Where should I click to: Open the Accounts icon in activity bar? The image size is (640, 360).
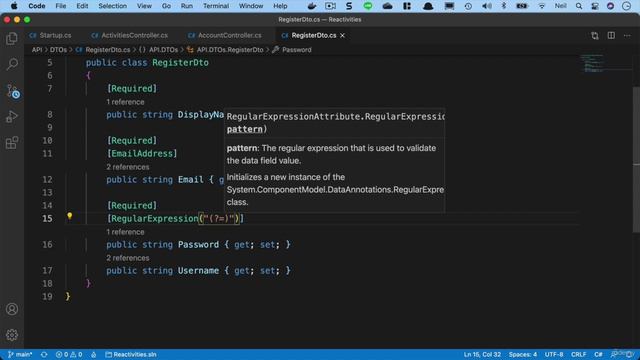point(12,309)
